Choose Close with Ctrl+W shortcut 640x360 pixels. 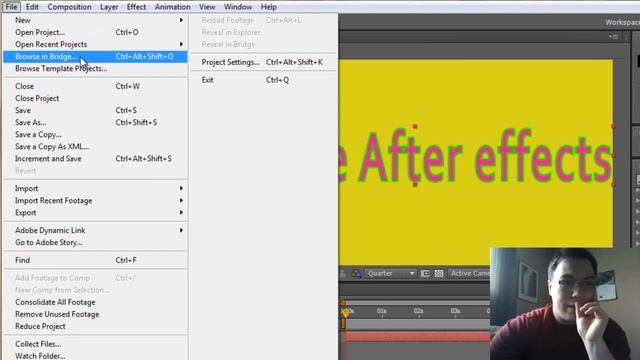tap(95, 86)
